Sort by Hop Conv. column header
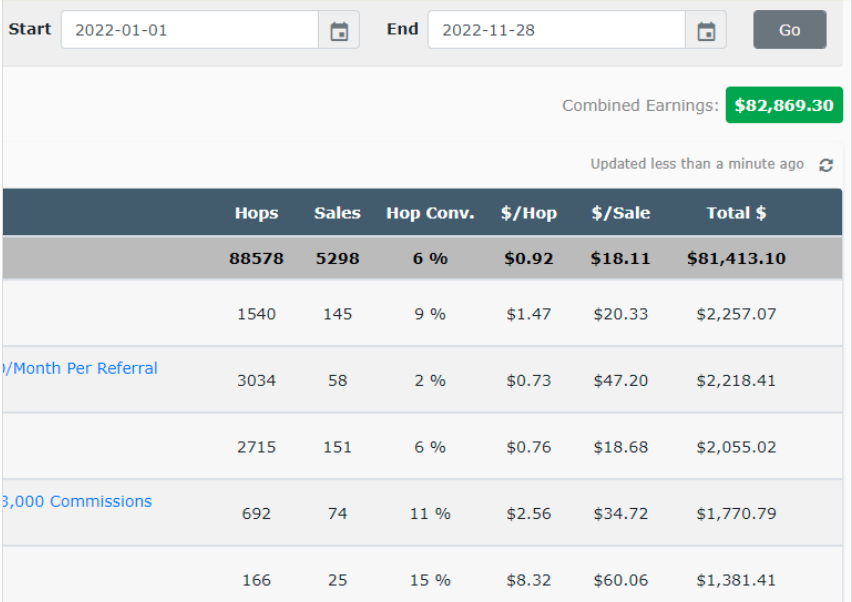Screen dimensions: 852x602 [x=430, y=212]
